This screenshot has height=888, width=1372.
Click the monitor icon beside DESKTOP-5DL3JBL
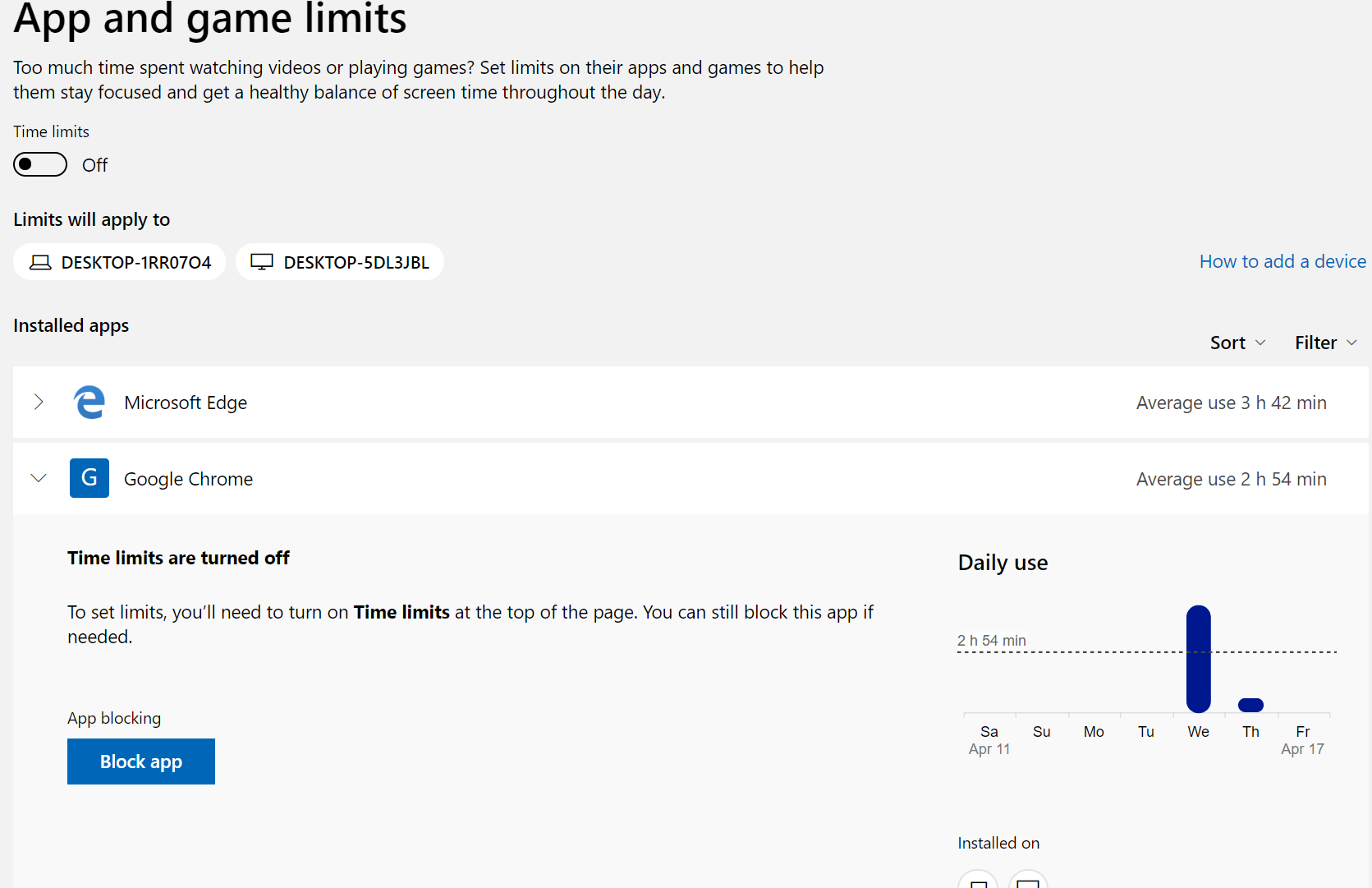pyautogui.click(x=262, y=262)
